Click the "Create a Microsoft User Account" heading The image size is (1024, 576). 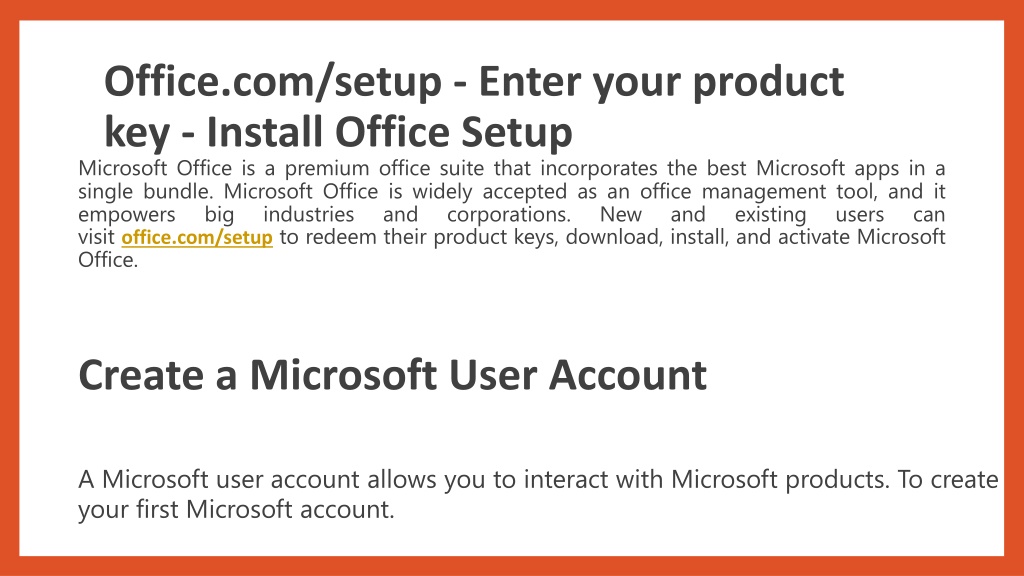392,375
